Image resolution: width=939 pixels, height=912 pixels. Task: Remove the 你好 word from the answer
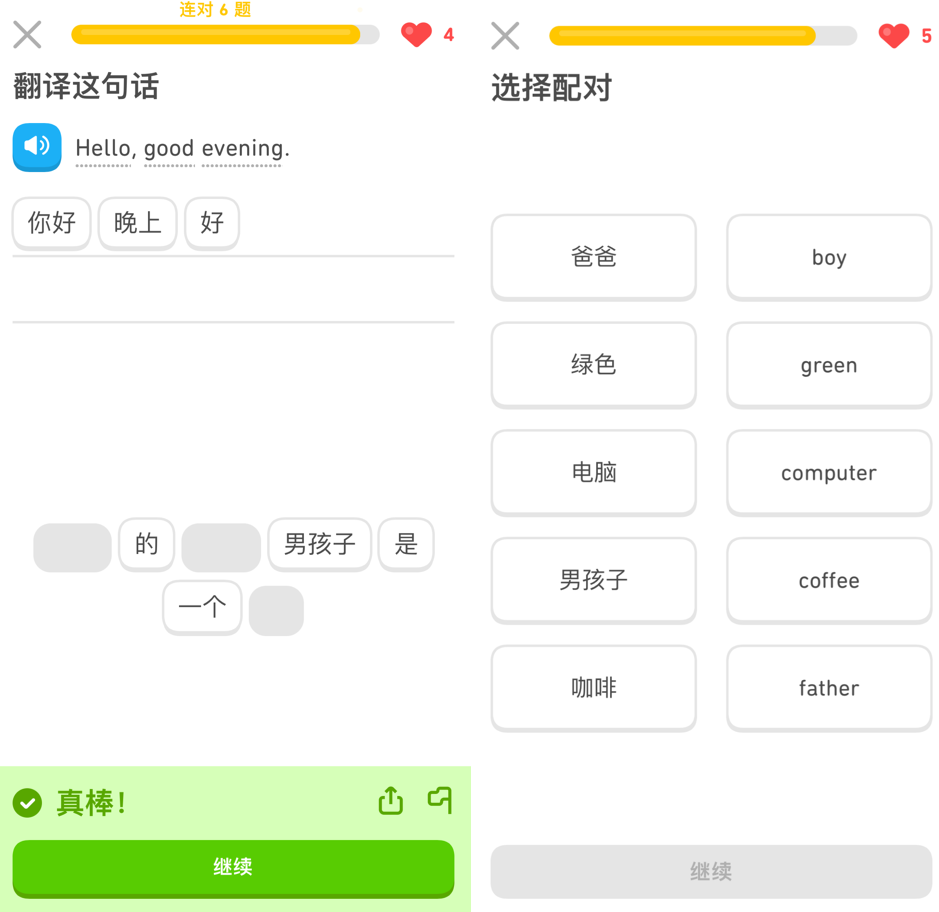pos(52,222)
